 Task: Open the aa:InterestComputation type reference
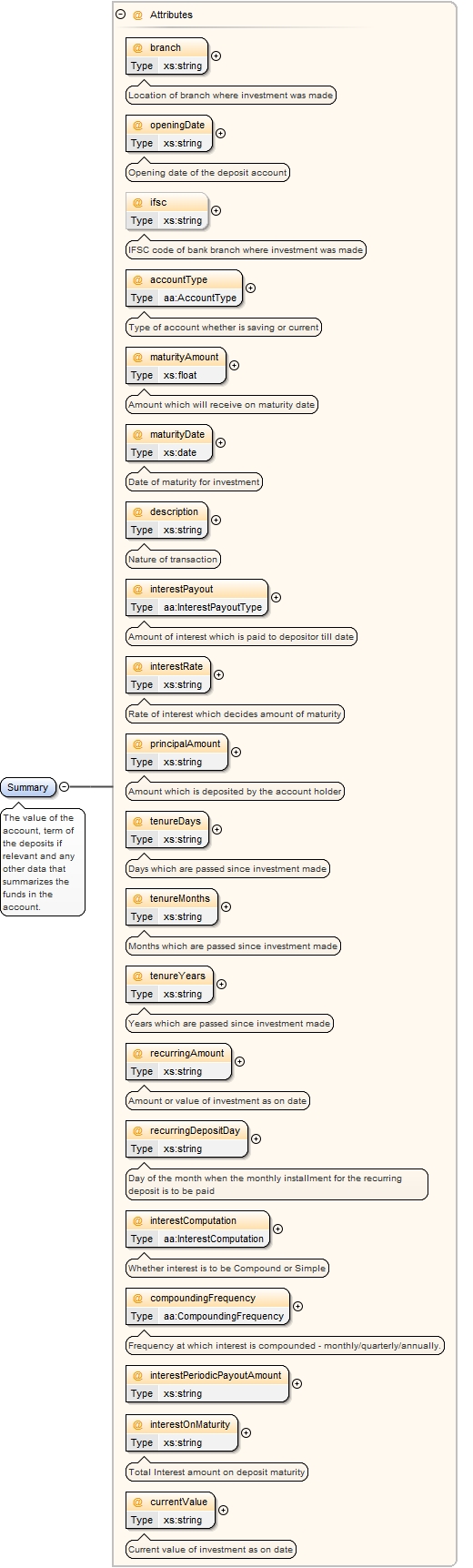point(214,1239)
